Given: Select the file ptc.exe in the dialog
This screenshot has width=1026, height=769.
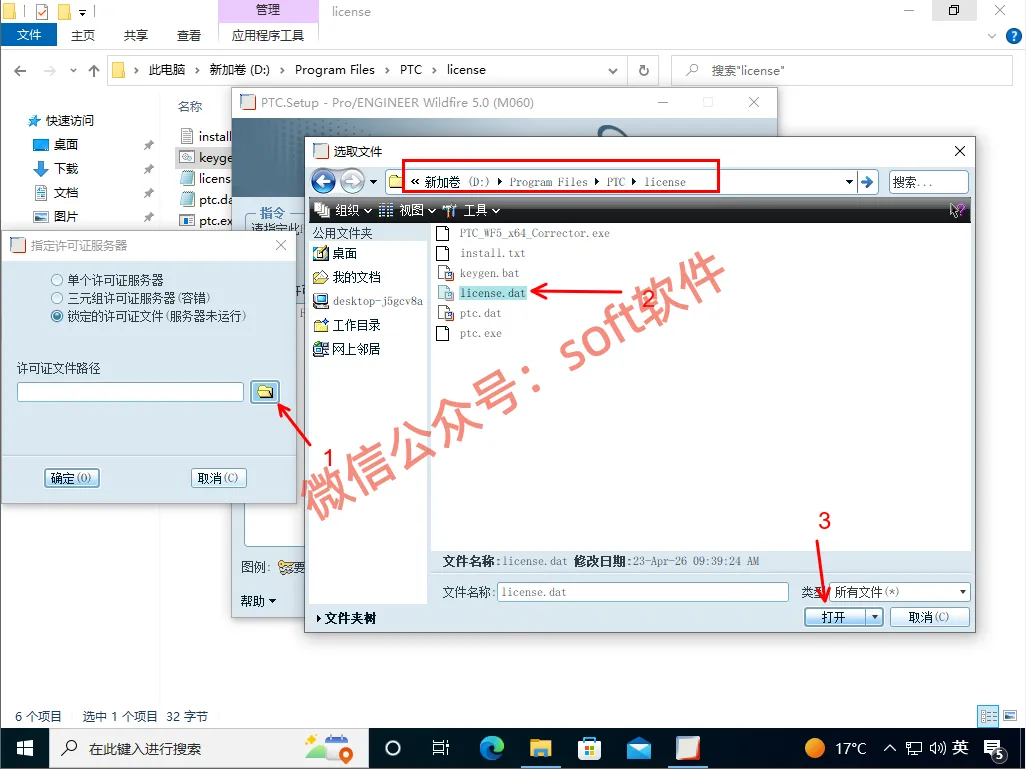Looking at the screenshot, I should (x=469, y=333).
